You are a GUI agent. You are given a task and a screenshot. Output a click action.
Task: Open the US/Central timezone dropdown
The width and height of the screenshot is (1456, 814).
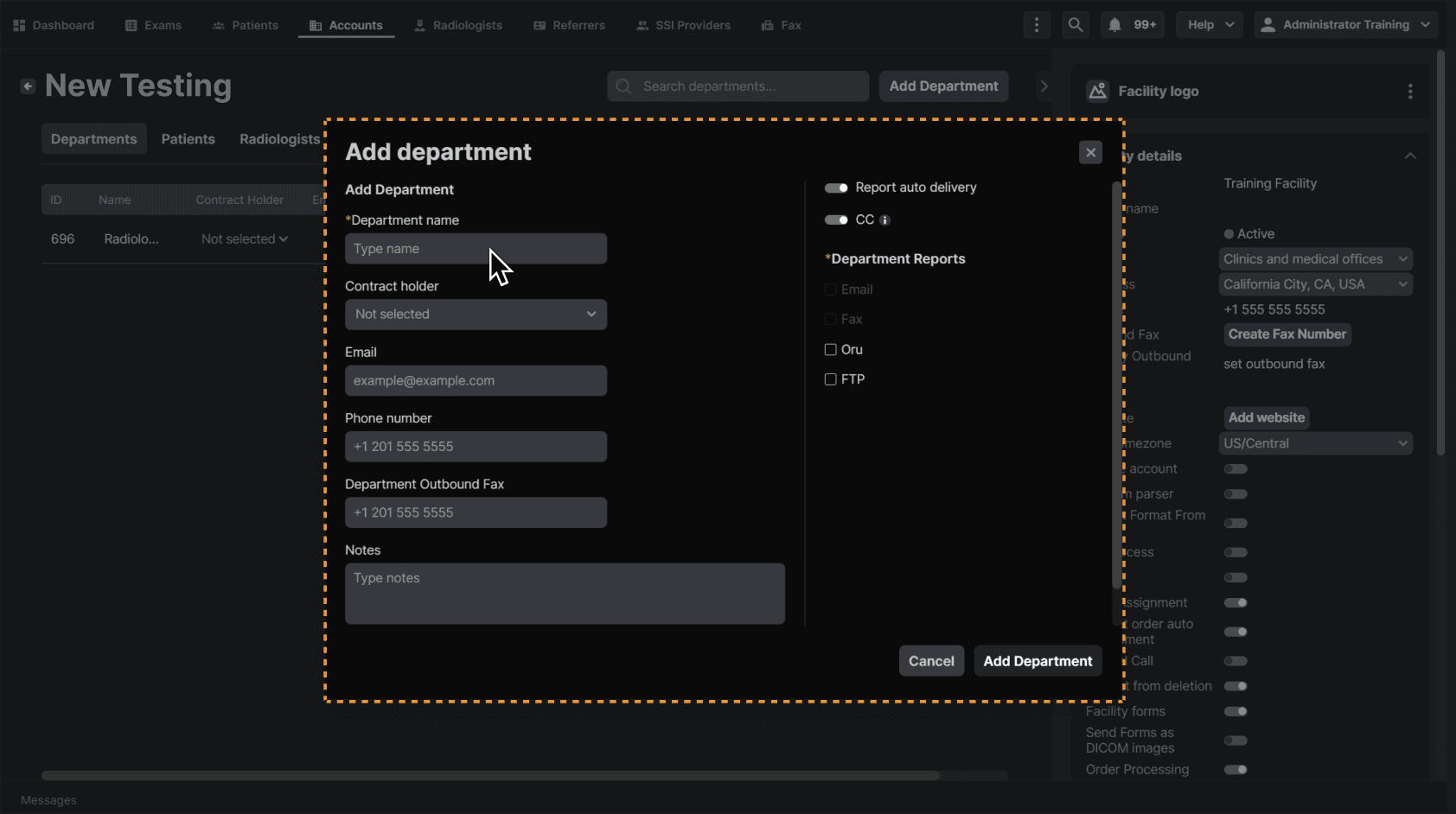1315,443
